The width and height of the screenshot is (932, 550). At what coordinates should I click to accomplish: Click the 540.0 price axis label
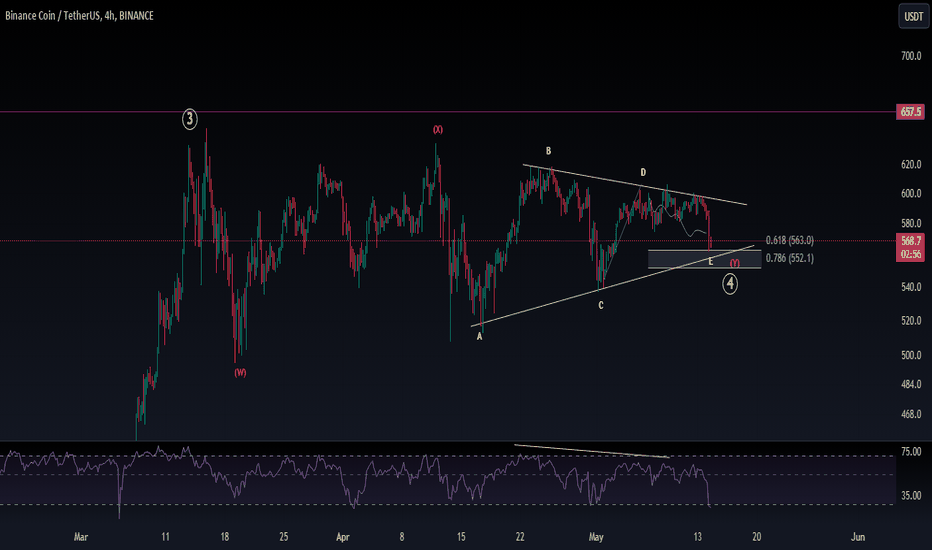tap(911, 287)
